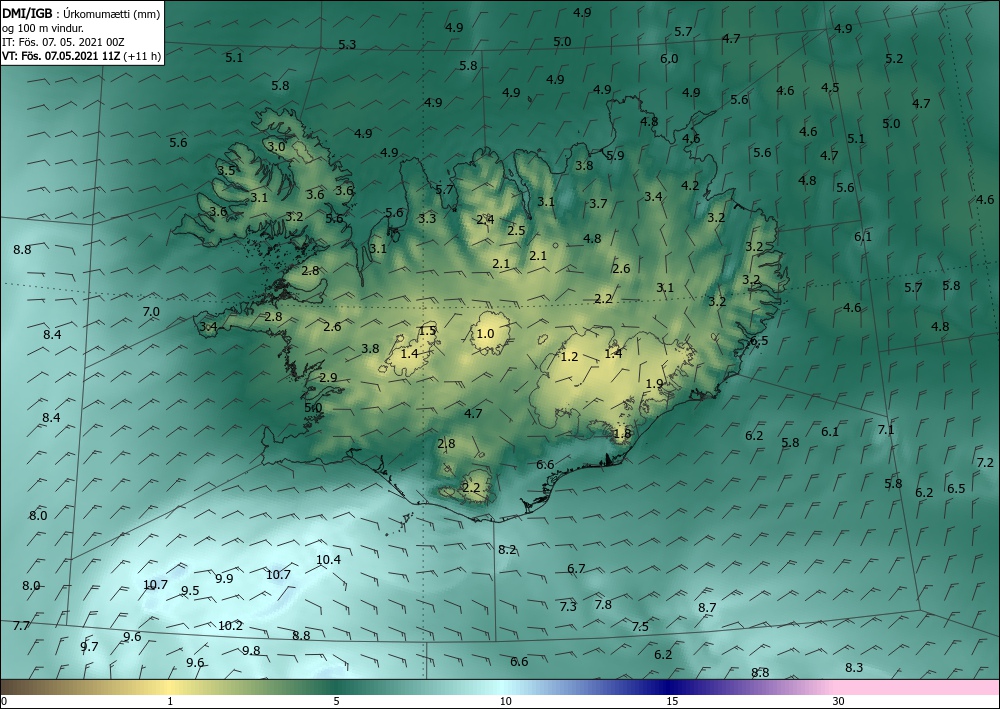This screenshot has height=709, width=1000.
Task: Click the map value '5.2'
Action: click(894, 59)
